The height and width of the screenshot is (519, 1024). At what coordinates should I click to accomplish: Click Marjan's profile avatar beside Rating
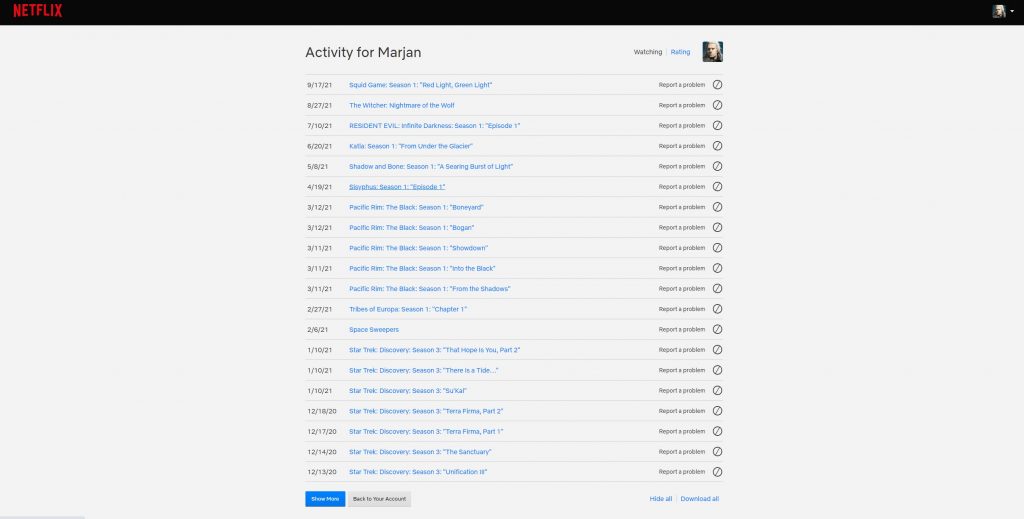[x=713, y=52]
